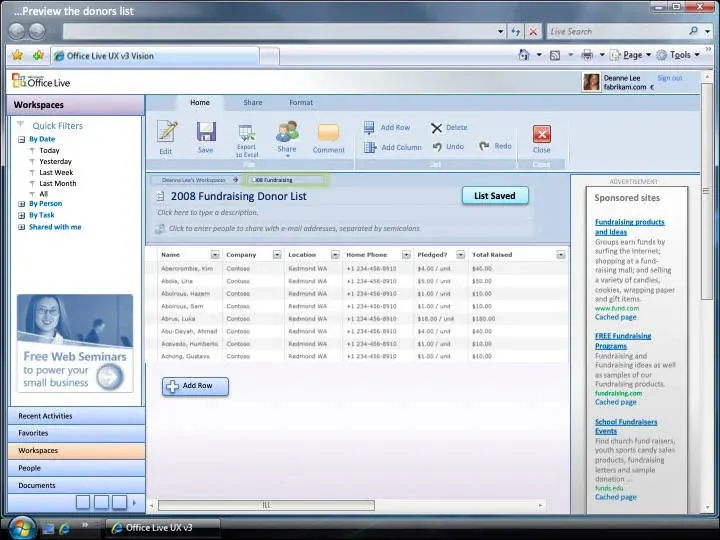The height and width of the screenshot is (540, 720).
Task: Switch to the Home ribbon tab
Action: pyautogui.click(x=200, y=102)
